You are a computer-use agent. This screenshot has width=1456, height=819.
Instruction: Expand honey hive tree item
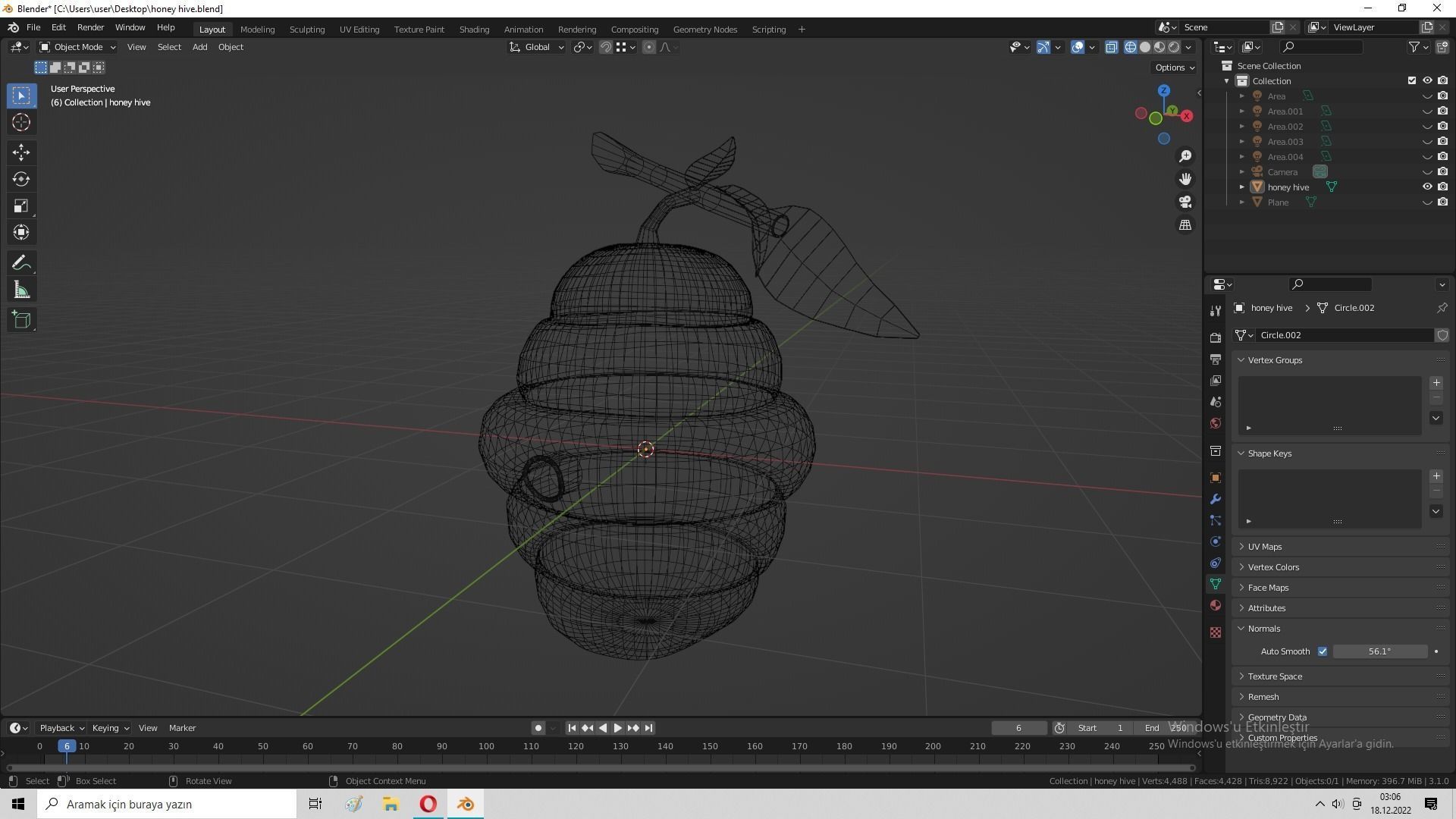pos(1241,187)
